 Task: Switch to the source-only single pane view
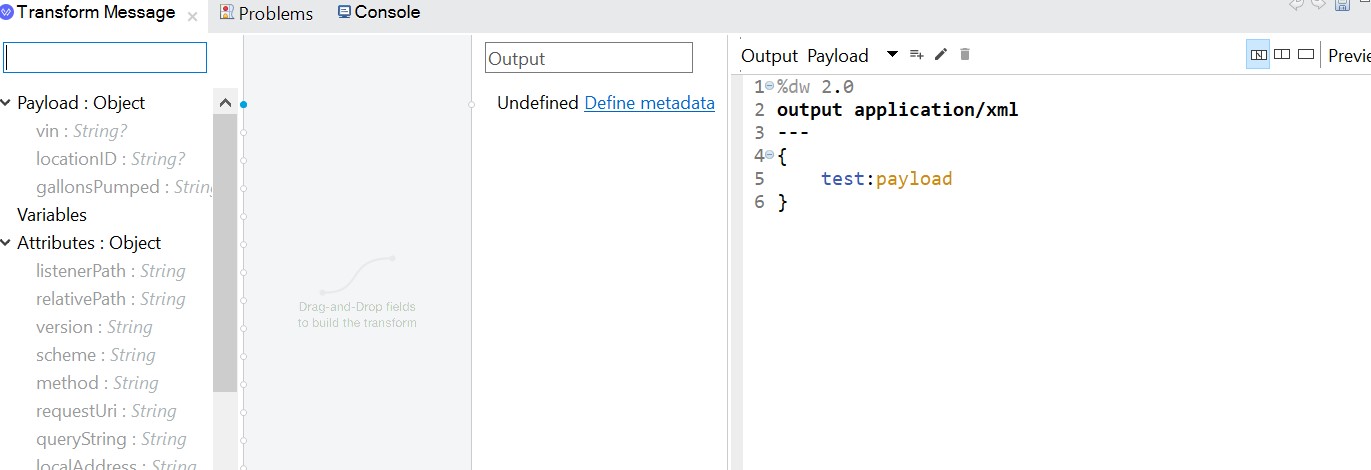tap(1305, 55)
